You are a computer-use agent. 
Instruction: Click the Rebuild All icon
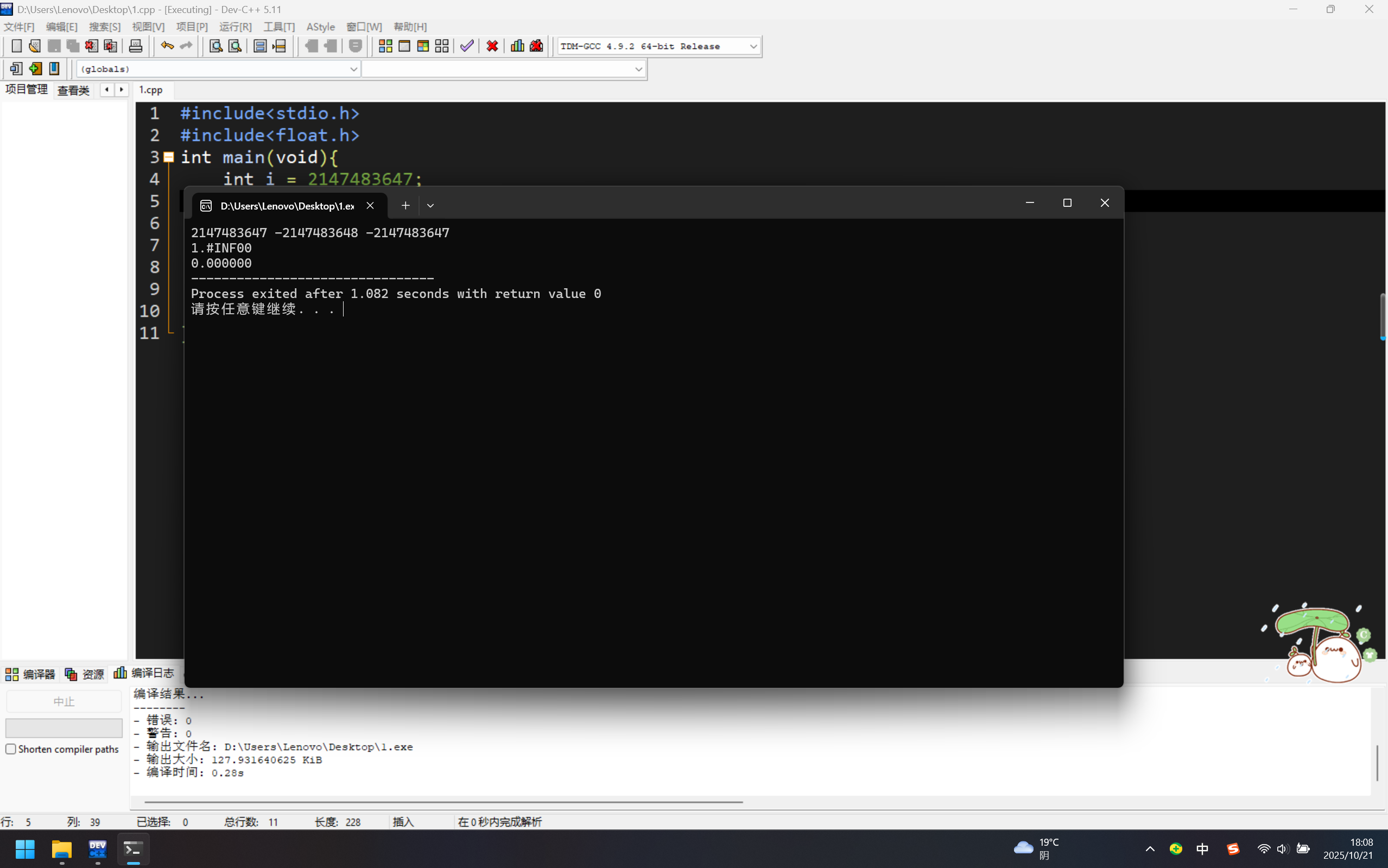441,46
